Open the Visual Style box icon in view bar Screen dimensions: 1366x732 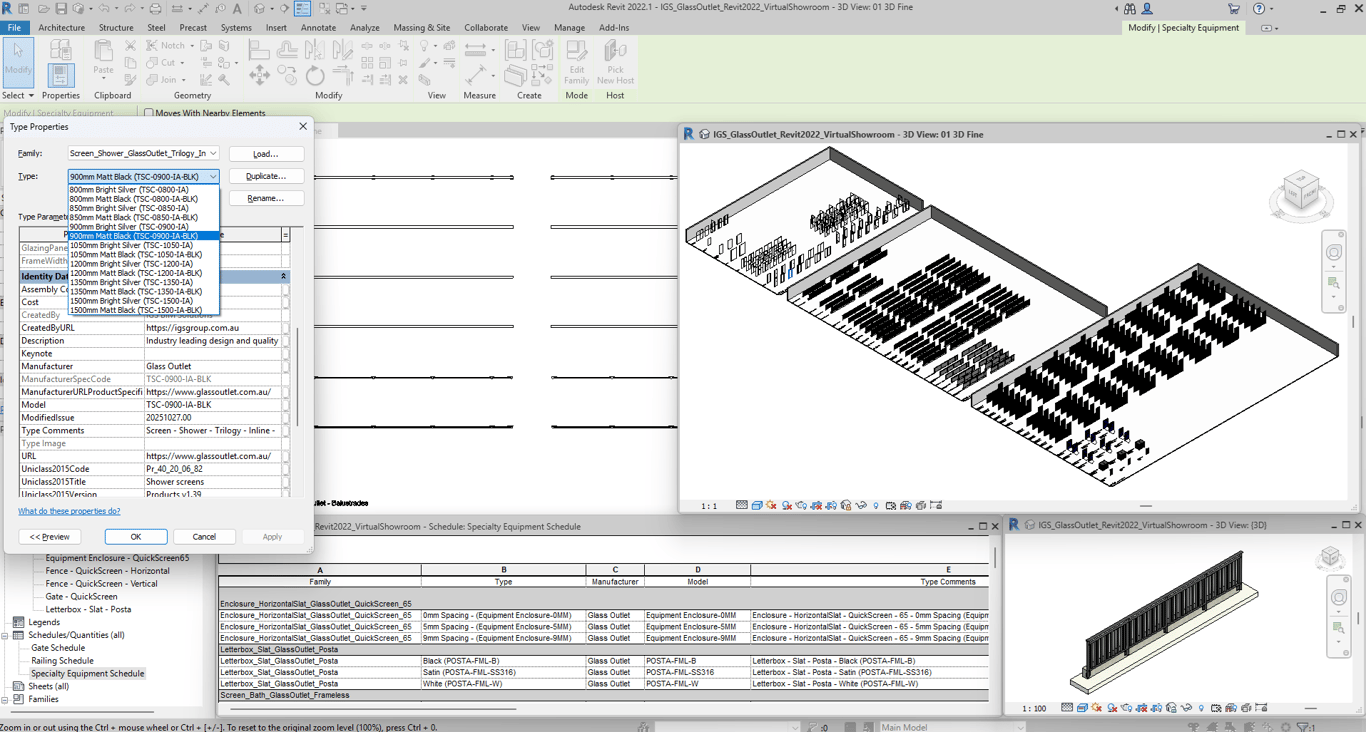click(757, 505)
